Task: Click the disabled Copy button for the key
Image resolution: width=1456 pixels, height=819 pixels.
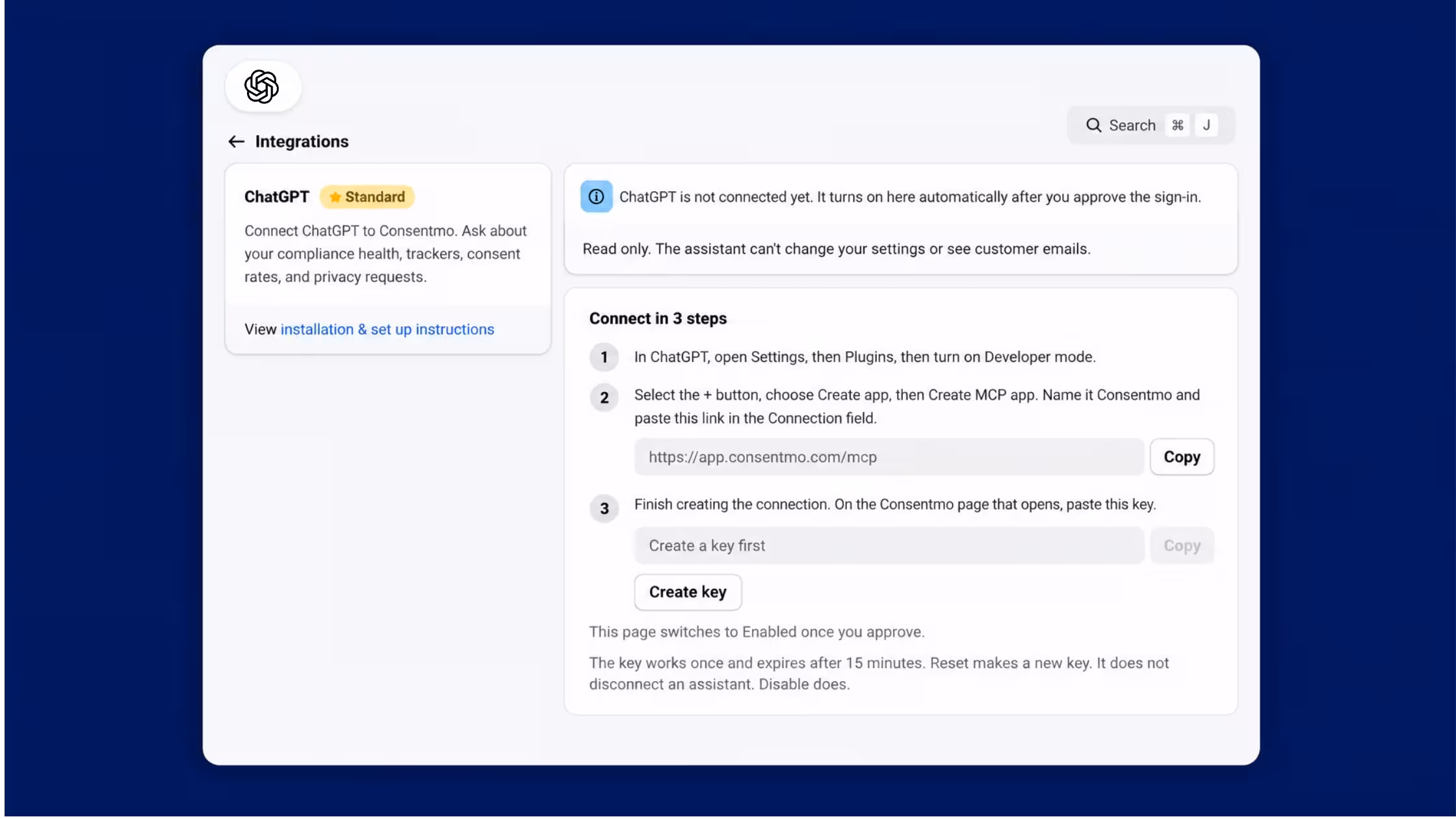Action: tap(1181, 545)
